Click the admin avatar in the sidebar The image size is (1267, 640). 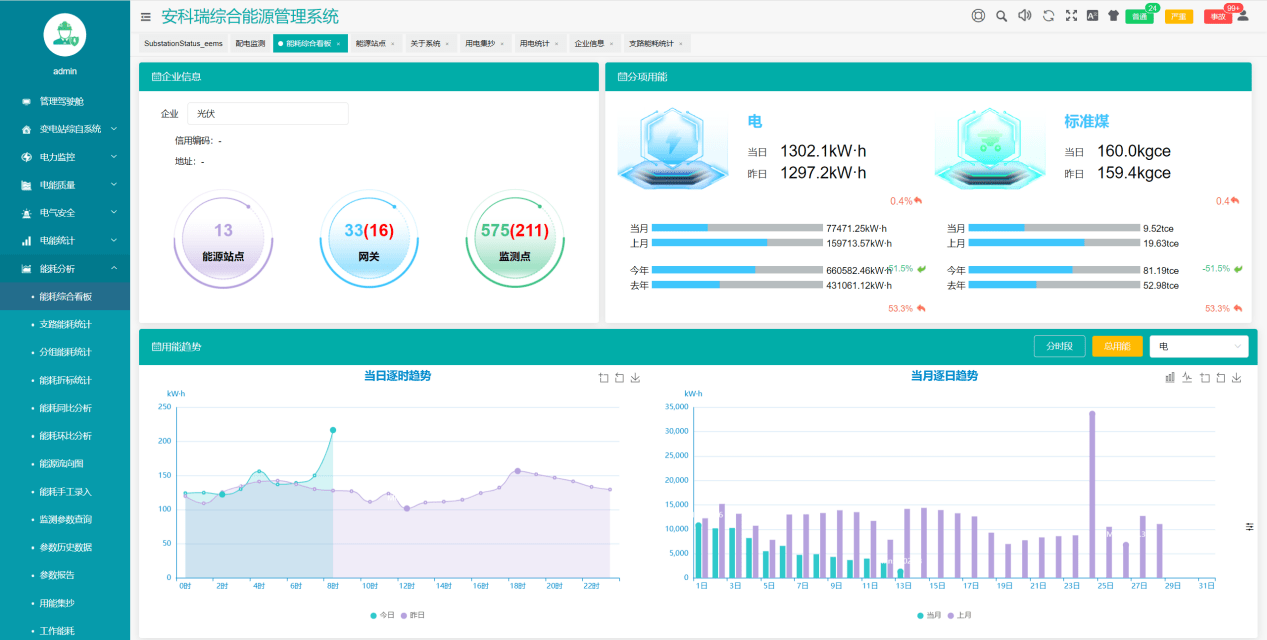(65, 35)
